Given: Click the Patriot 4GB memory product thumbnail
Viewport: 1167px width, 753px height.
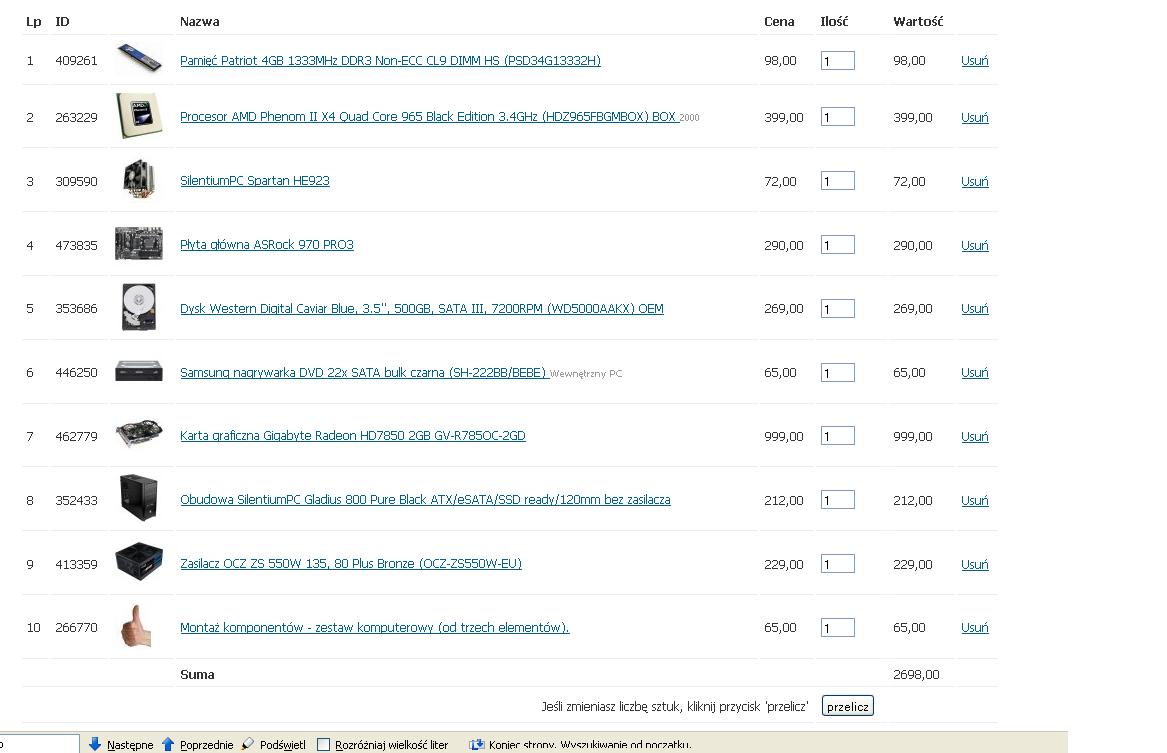Looking at the screenshot, I should pos(139,58).
